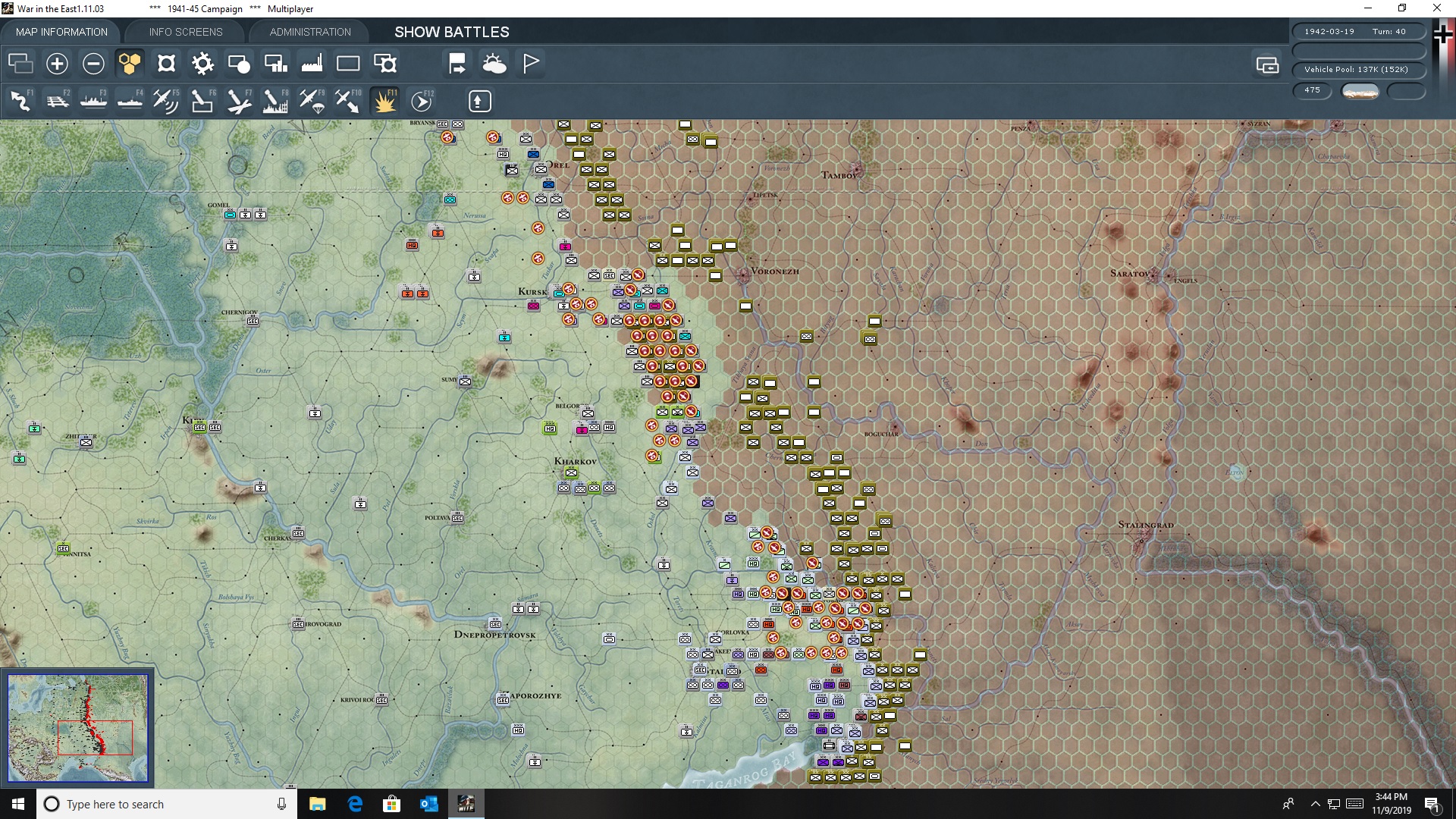Click the German cross flag emblem
Image resolution: width=1456 pixels, height=819 pixels.
click(1443, 33)
